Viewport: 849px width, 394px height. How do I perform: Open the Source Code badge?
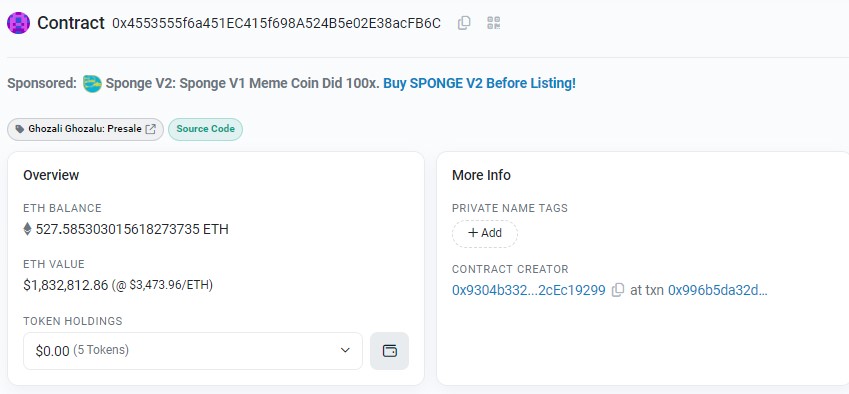coord(205,129)
